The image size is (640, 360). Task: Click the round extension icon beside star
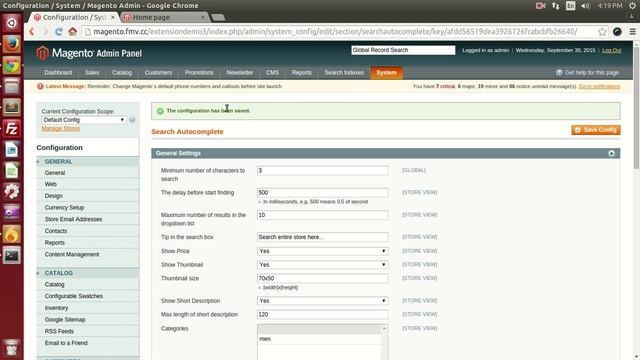pyautogui.click(x=617, y=32)
